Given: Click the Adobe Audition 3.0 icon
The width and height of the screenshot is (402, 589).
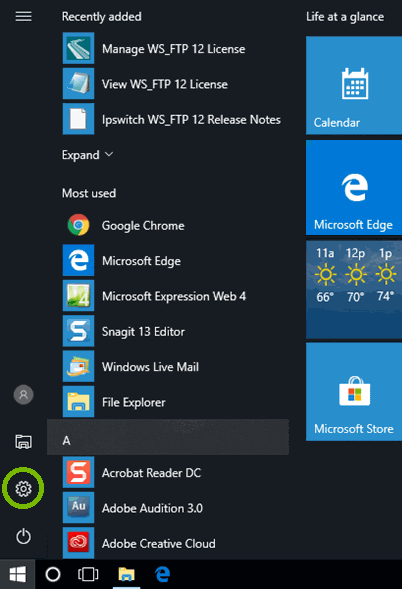Looking at the screenshot, I should coord(78,507).
